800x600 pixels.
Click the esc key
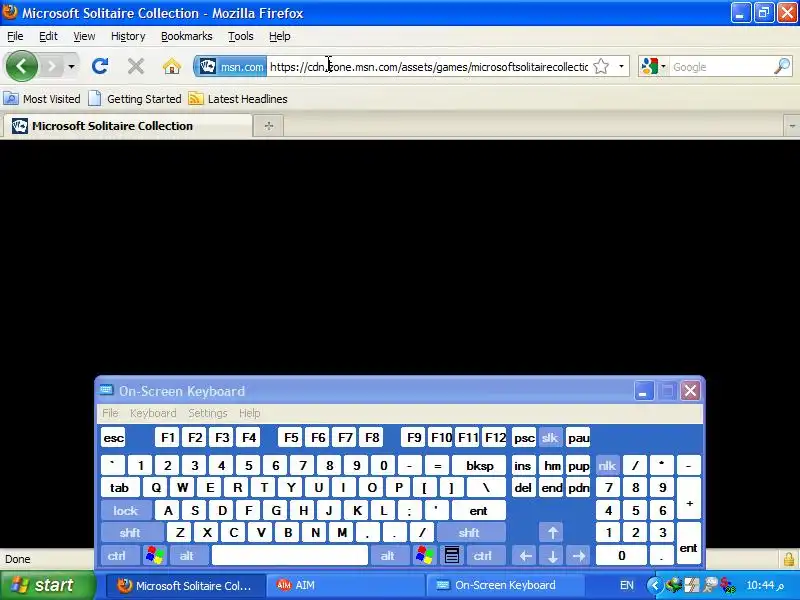pos(113,437)
